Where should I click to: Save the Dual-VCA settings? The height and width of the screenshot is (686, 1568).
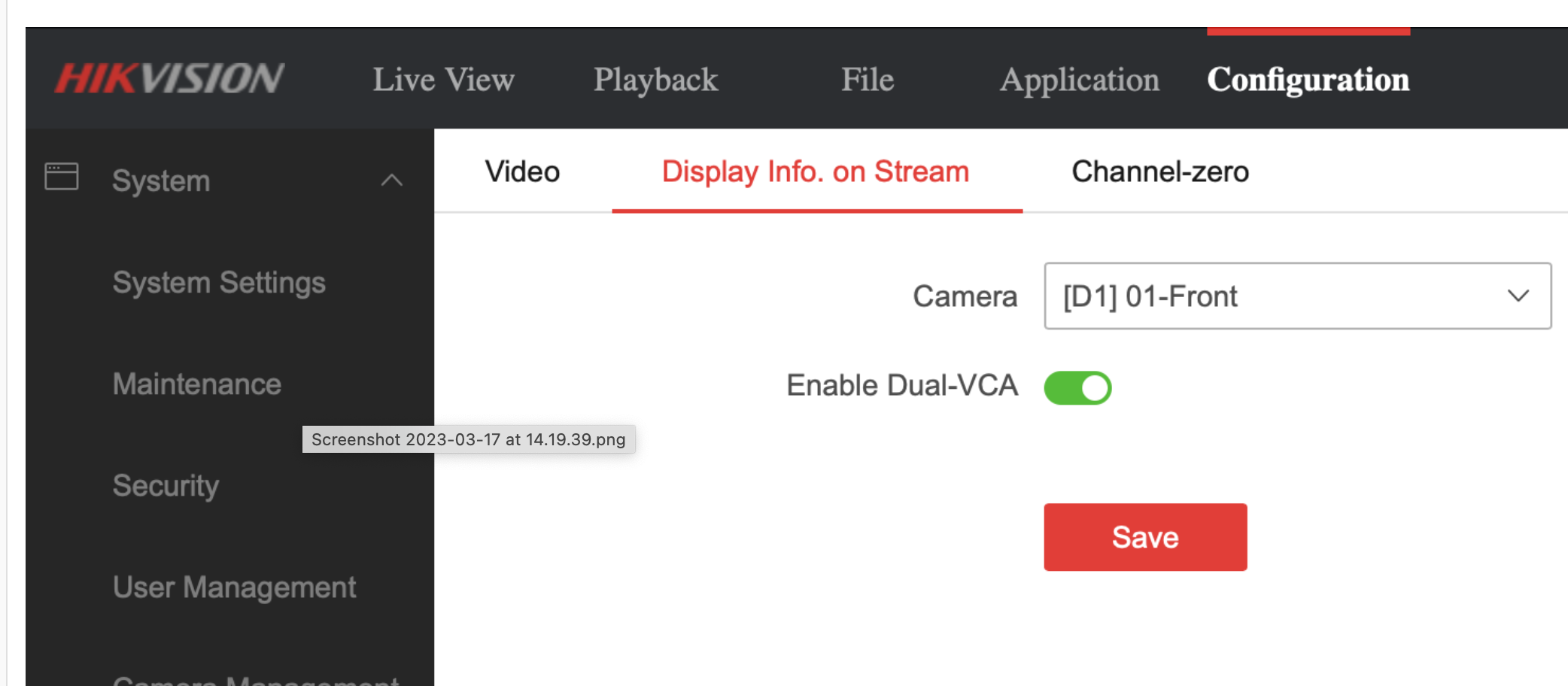pos(1145,537)
